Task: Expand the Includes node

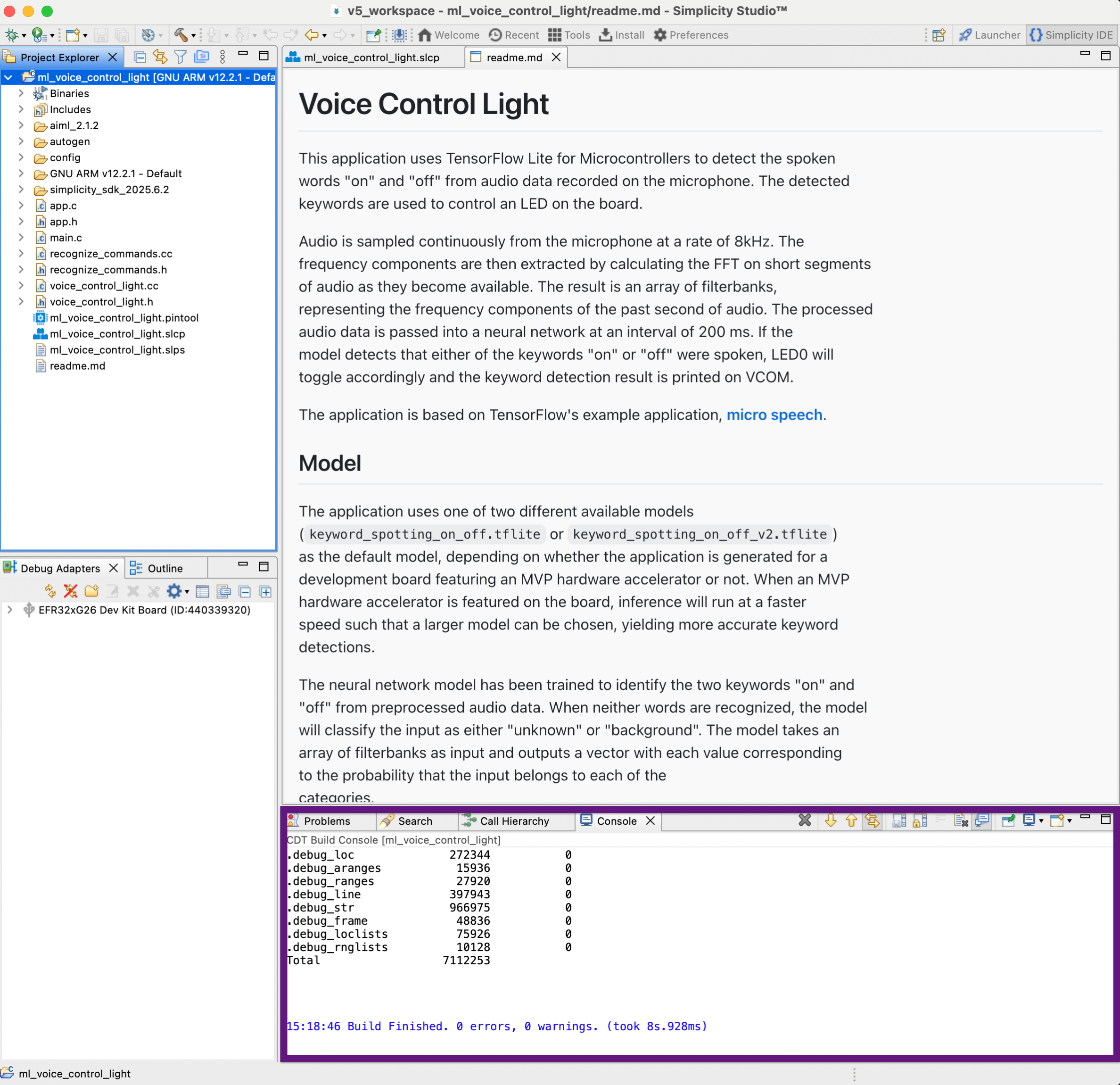Action: [x=21, y=109]
